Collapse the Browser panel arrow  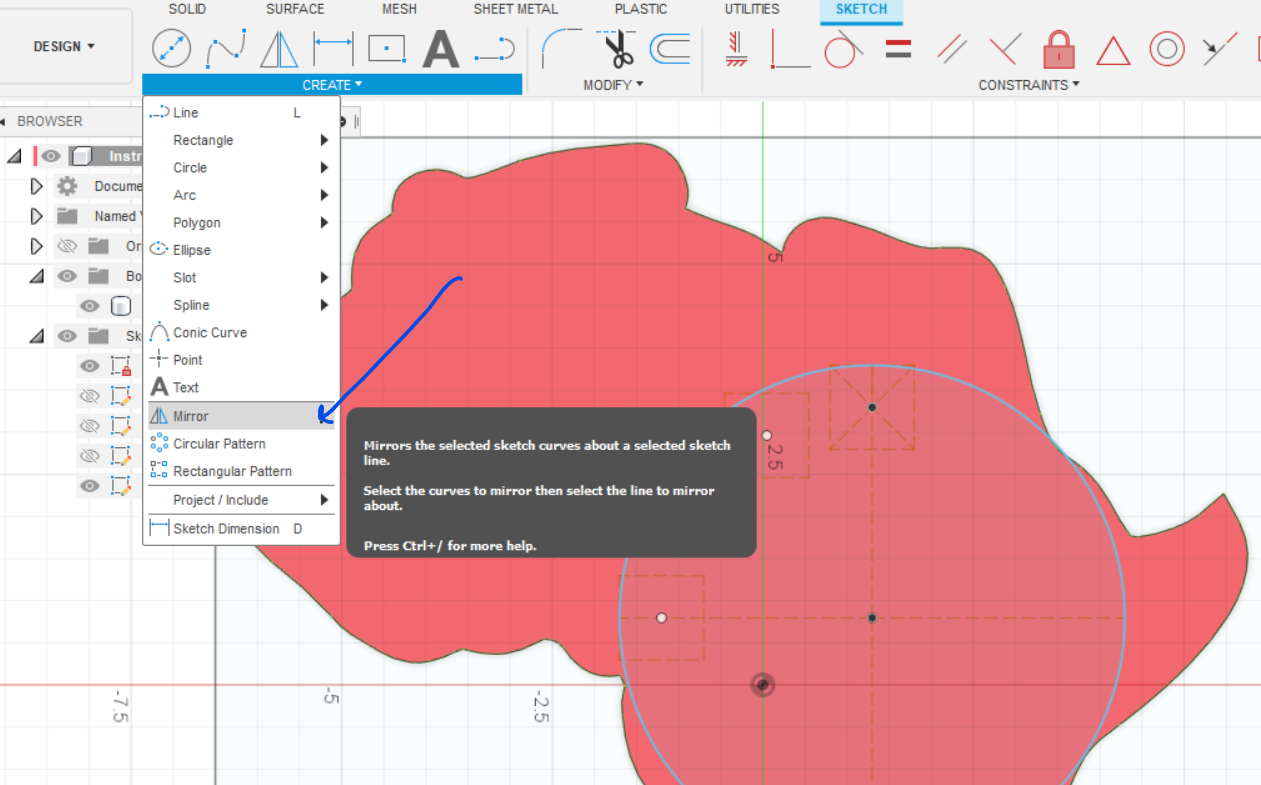coord(8,120)
